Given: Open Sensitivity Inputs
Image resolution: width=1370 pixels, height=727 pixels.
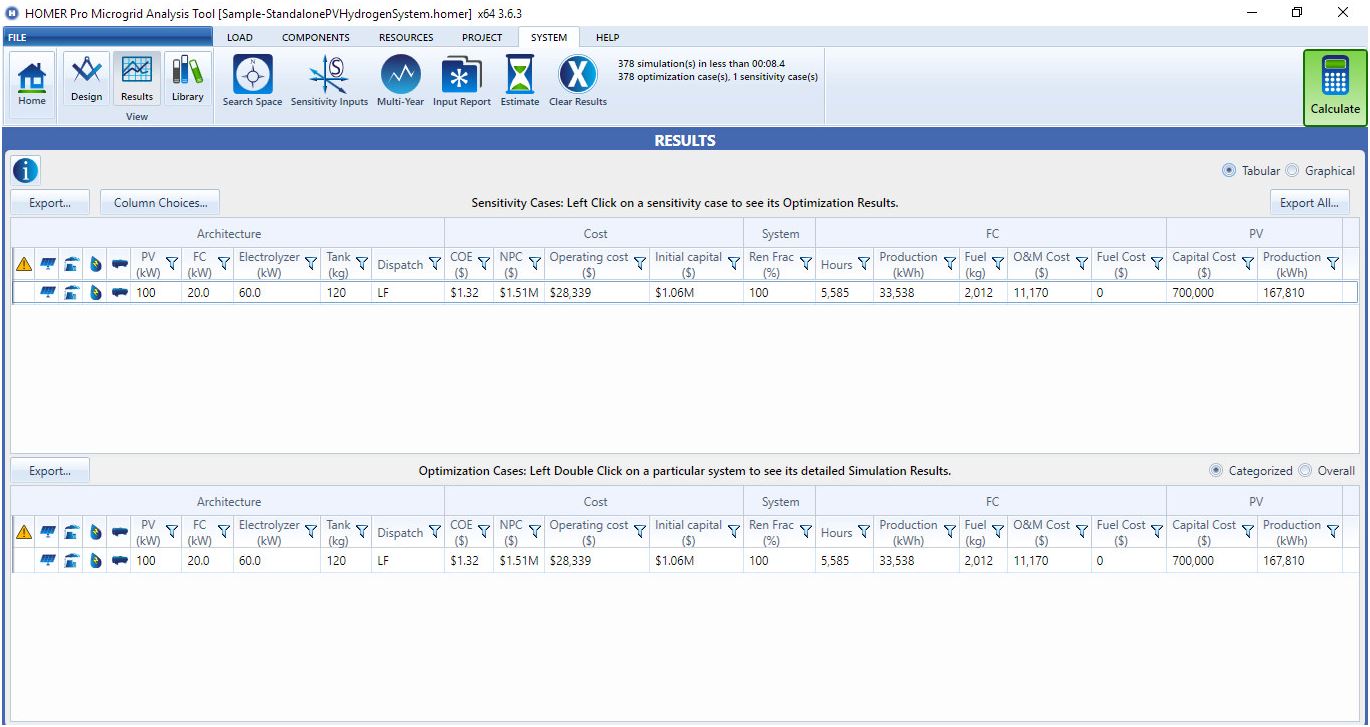Looking at the screenshot, I should pos(329,80).
